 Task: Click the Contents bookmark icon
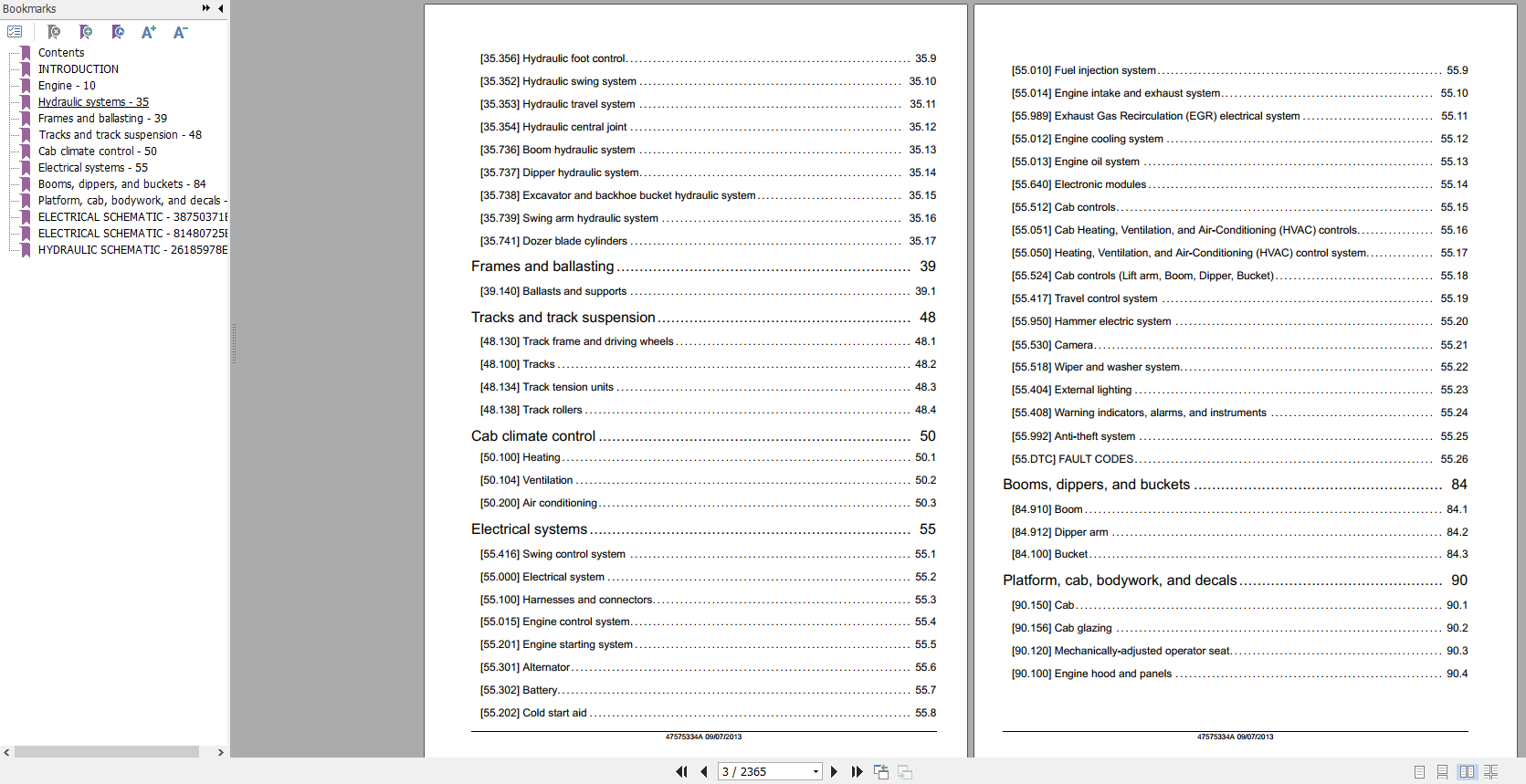tap(26, 53)
